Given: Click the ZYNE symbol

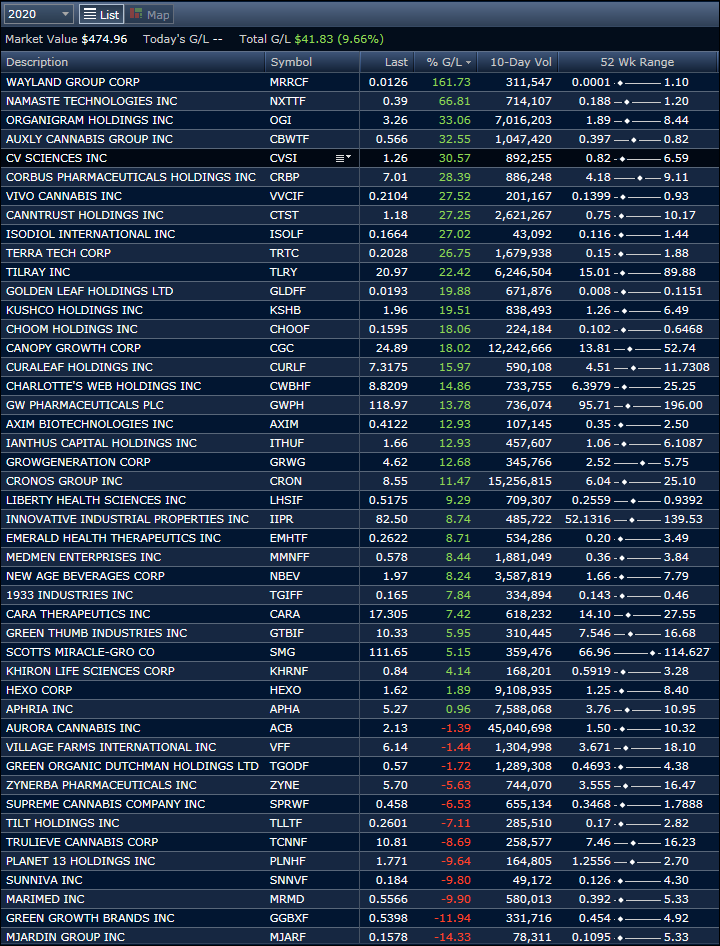Looking at the screenshot, I should pos(284,786).
